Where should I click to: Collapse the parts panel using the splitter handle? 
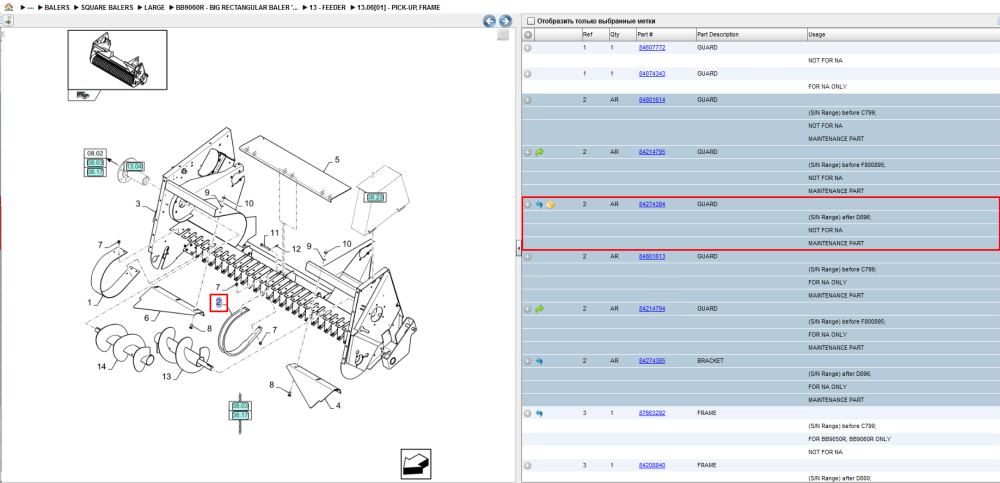point(518,248)
